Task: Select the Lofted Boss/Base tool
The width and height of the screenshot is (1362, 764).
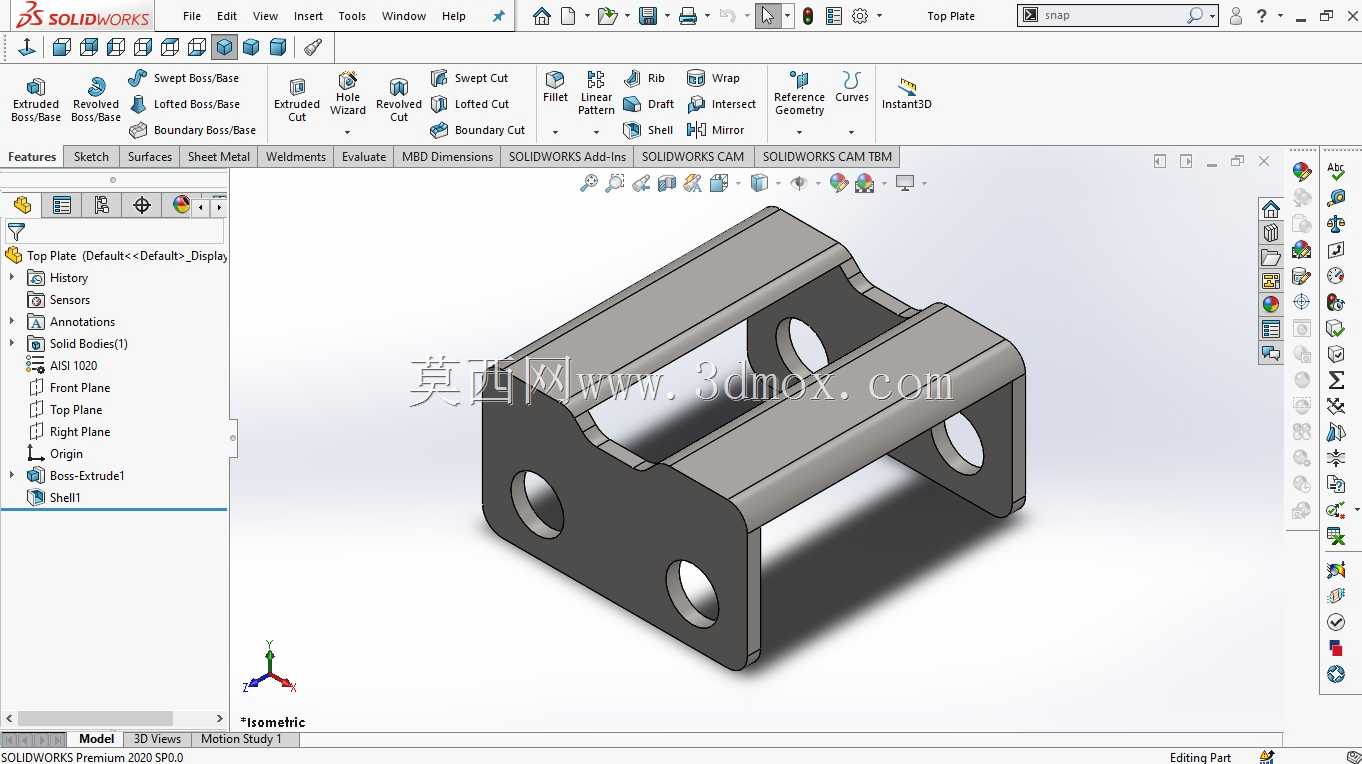Action: tap(184, 104)
